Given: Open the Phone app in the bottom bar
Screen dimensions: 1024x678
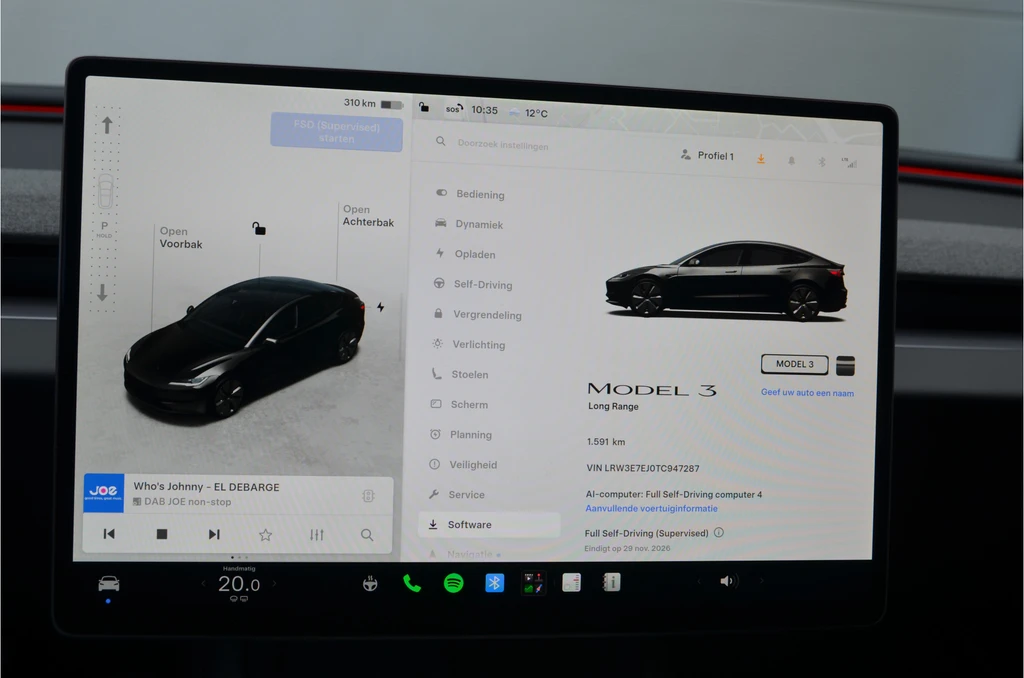Looking at the screenshot, I should (411, 583).
